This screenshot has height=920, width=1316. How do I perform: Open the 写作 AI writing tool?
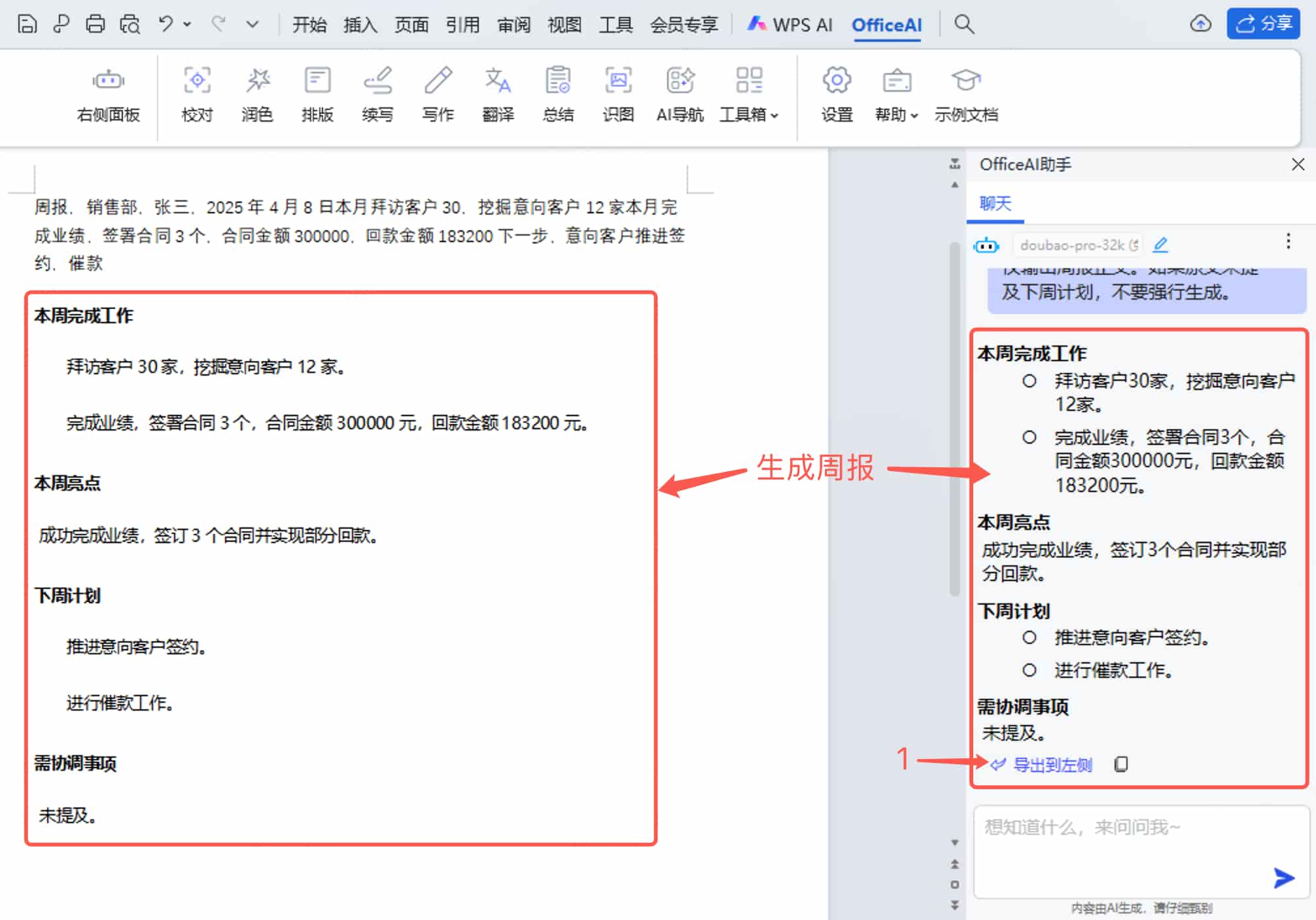[x=438, y=94]
